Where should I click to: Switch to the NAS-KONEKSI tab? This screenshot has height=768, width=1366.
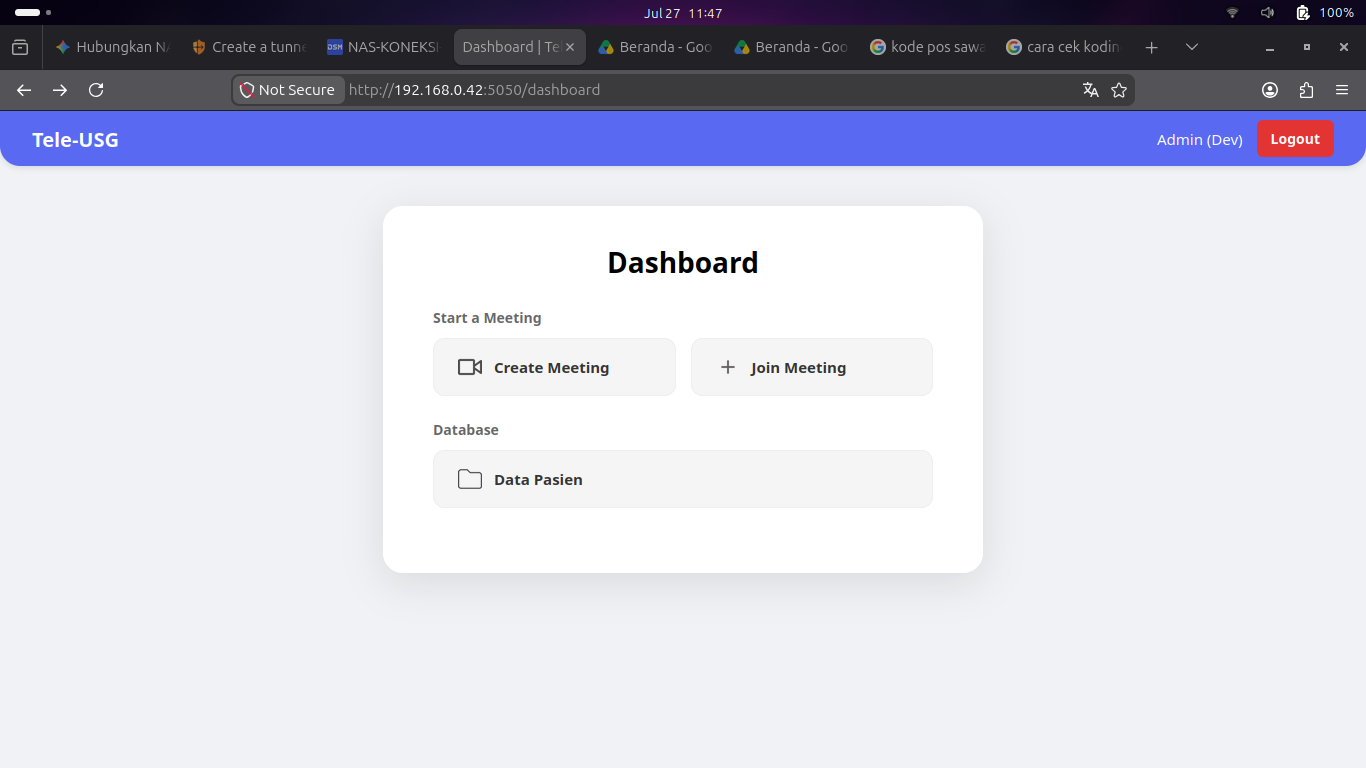386,47
